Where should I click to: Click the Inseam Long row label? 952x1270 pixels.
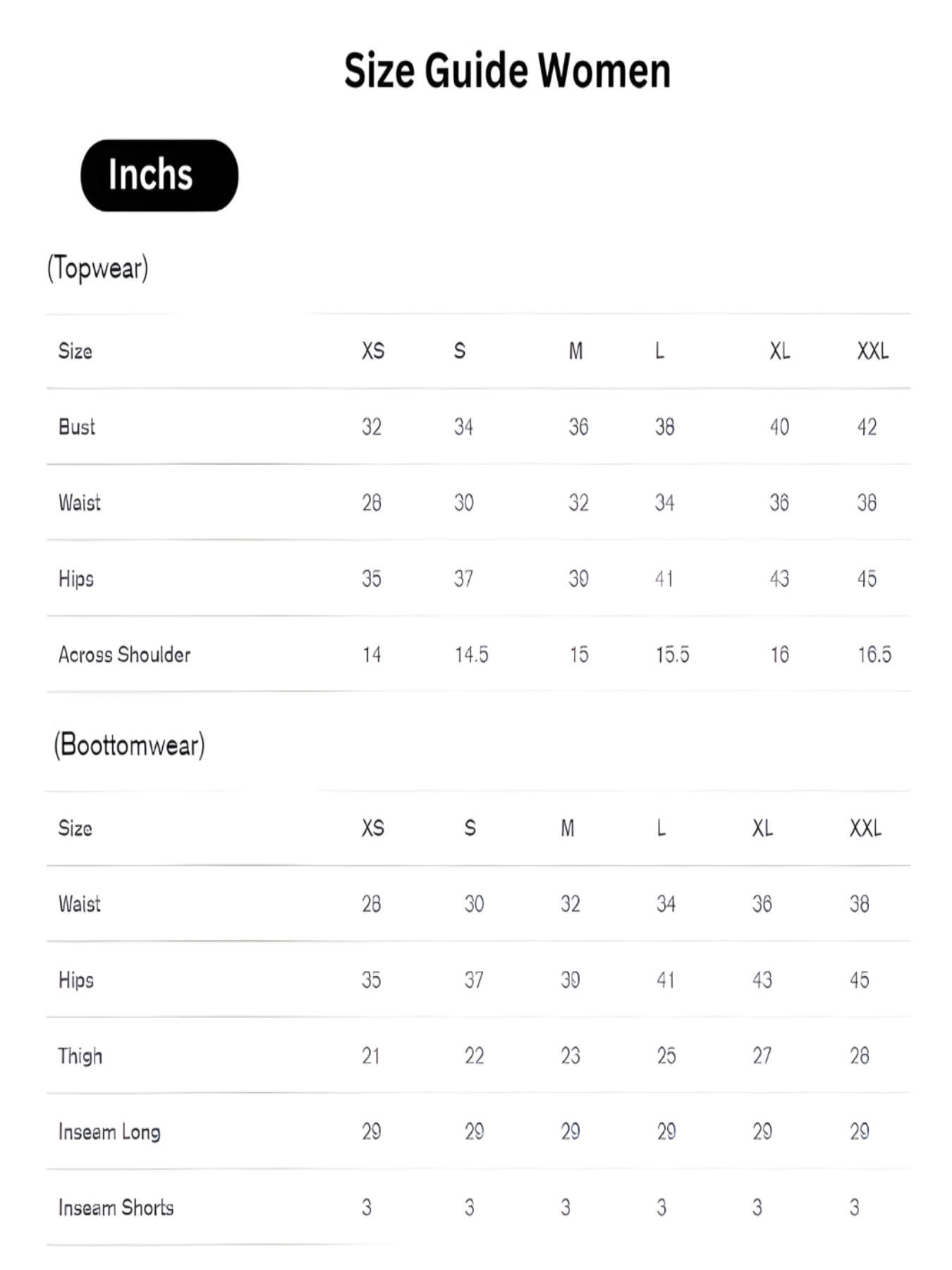click(x=109, y=1132)
